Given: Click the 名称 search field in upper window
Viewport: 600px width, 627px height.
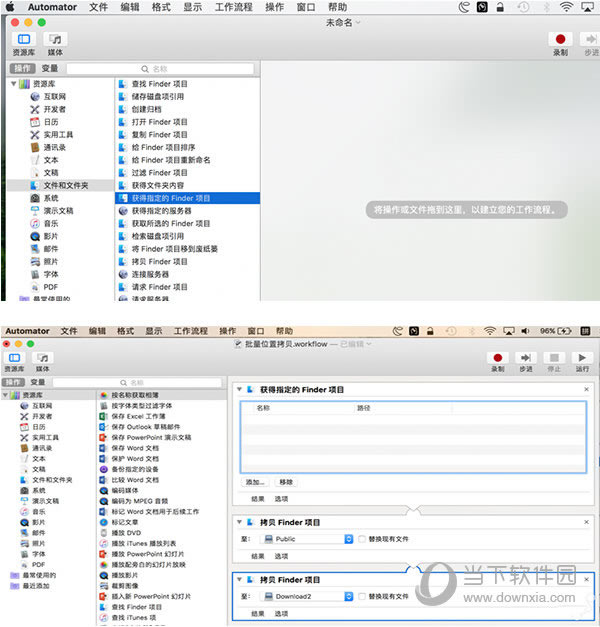Looking at the screenshot, I should pyautogui.click(x=160, y=68).
